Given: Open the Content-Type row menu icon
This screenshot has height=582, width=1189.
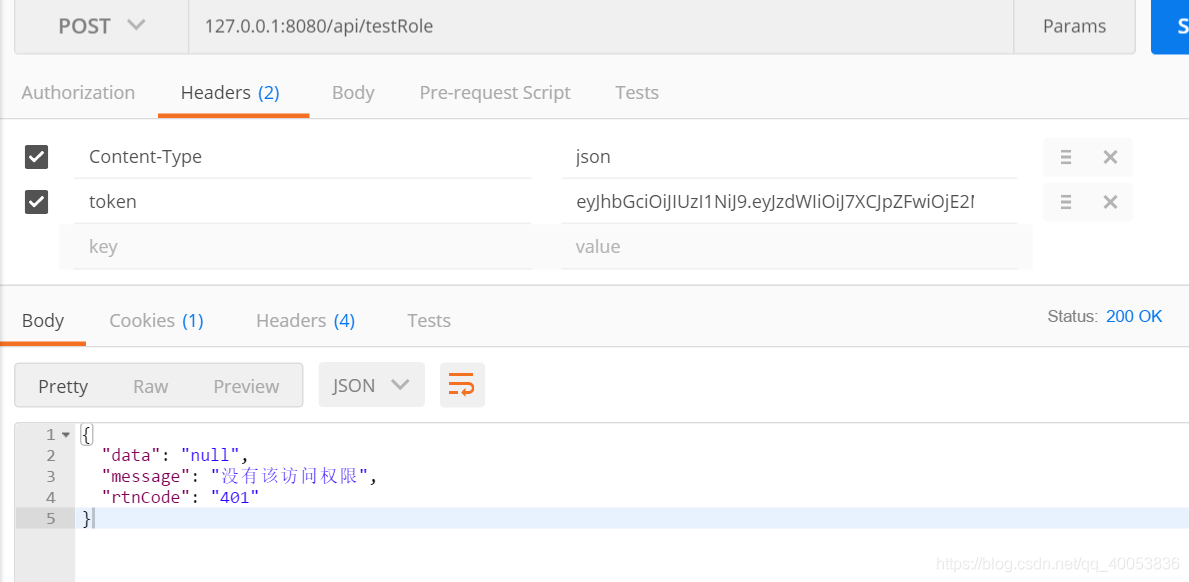Looking at the screenshot, I should point(1065,157).
